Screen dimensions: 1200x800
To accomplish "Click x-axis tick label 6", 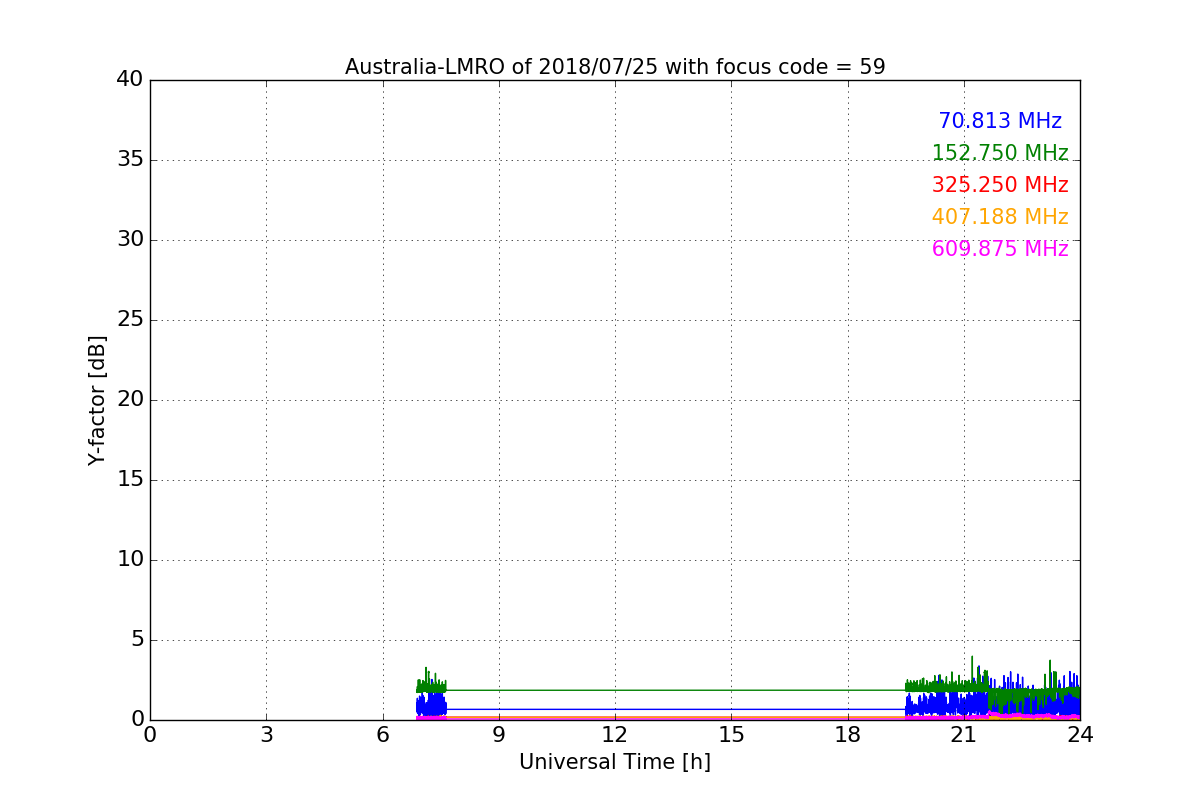I will coord(383,735).
